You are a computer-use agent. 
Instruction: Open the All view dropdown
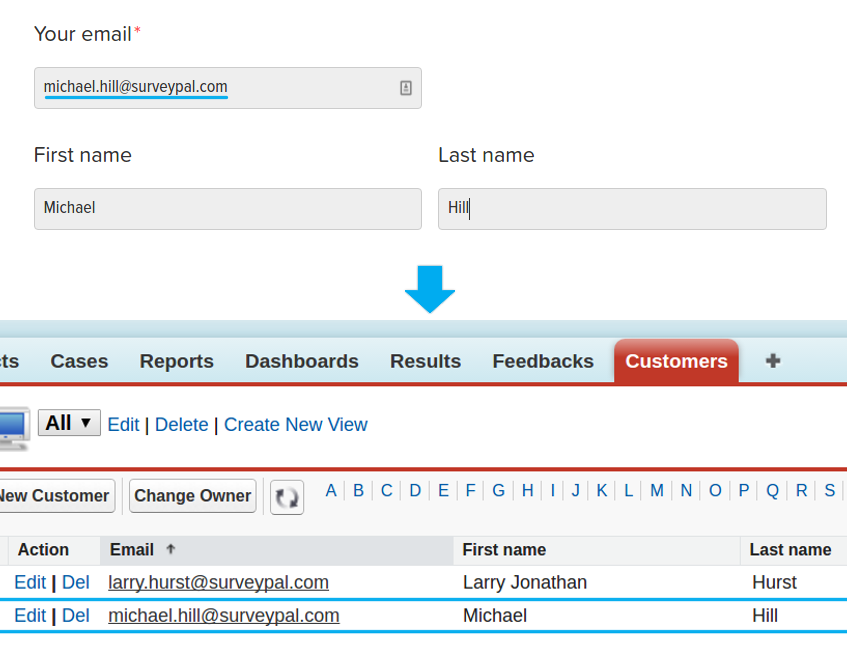69,422
